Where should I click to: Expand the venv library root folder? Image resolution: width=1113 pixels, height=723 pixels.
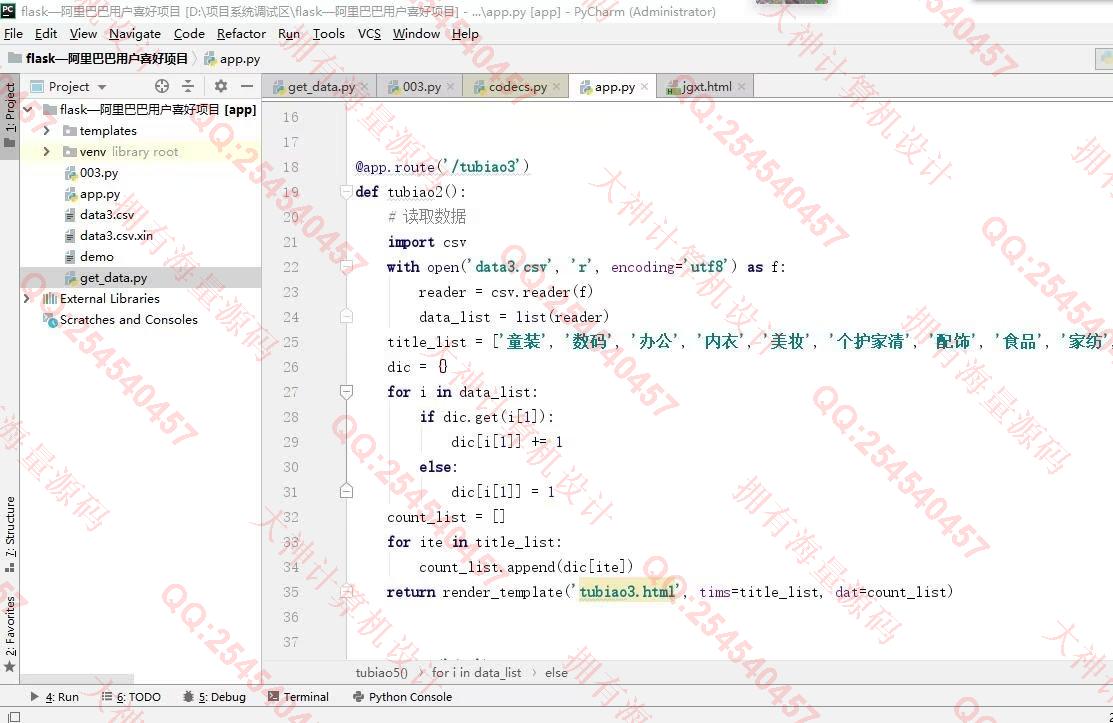pos(47,152)
